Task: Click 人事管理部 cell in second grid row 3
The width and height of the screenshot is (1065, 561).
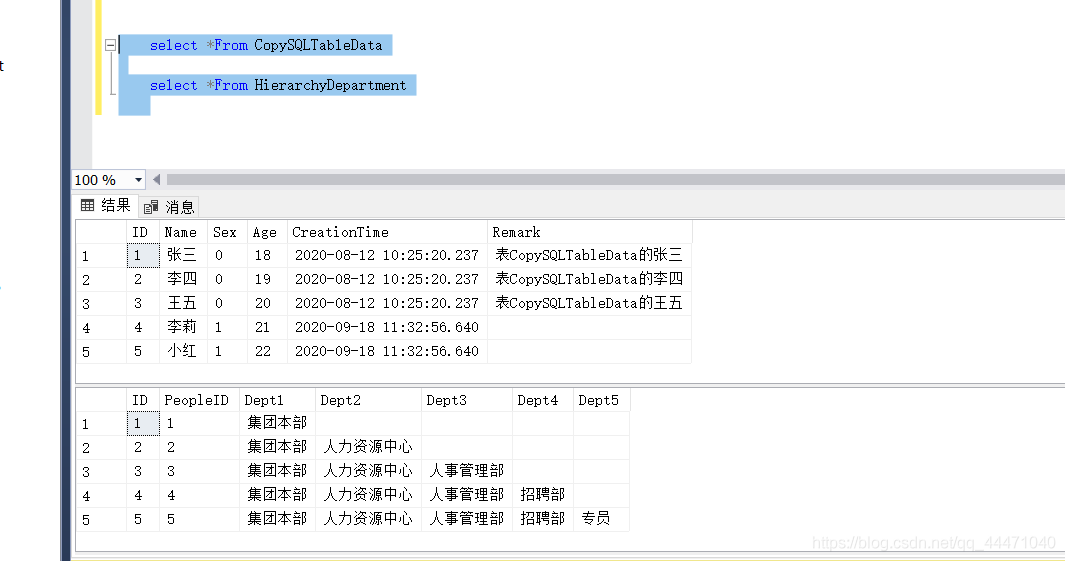Action: pos(467,471)
